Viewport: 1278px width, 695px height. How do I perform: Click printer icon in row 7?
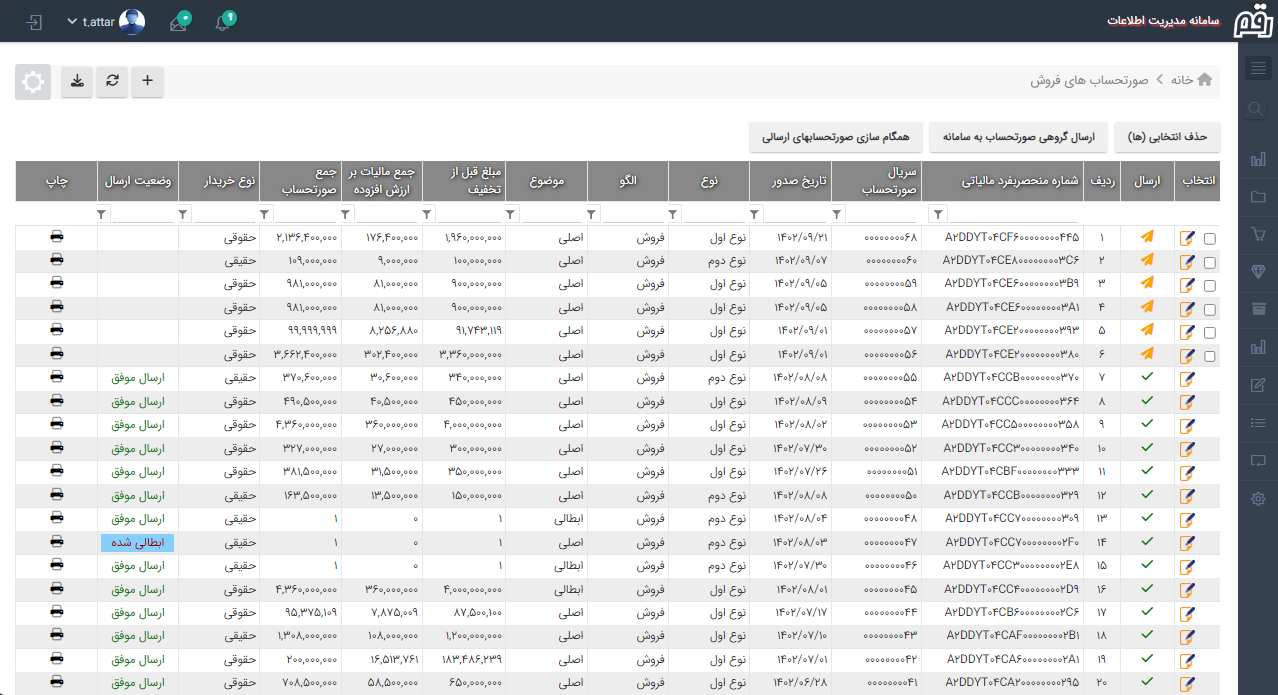57,377
